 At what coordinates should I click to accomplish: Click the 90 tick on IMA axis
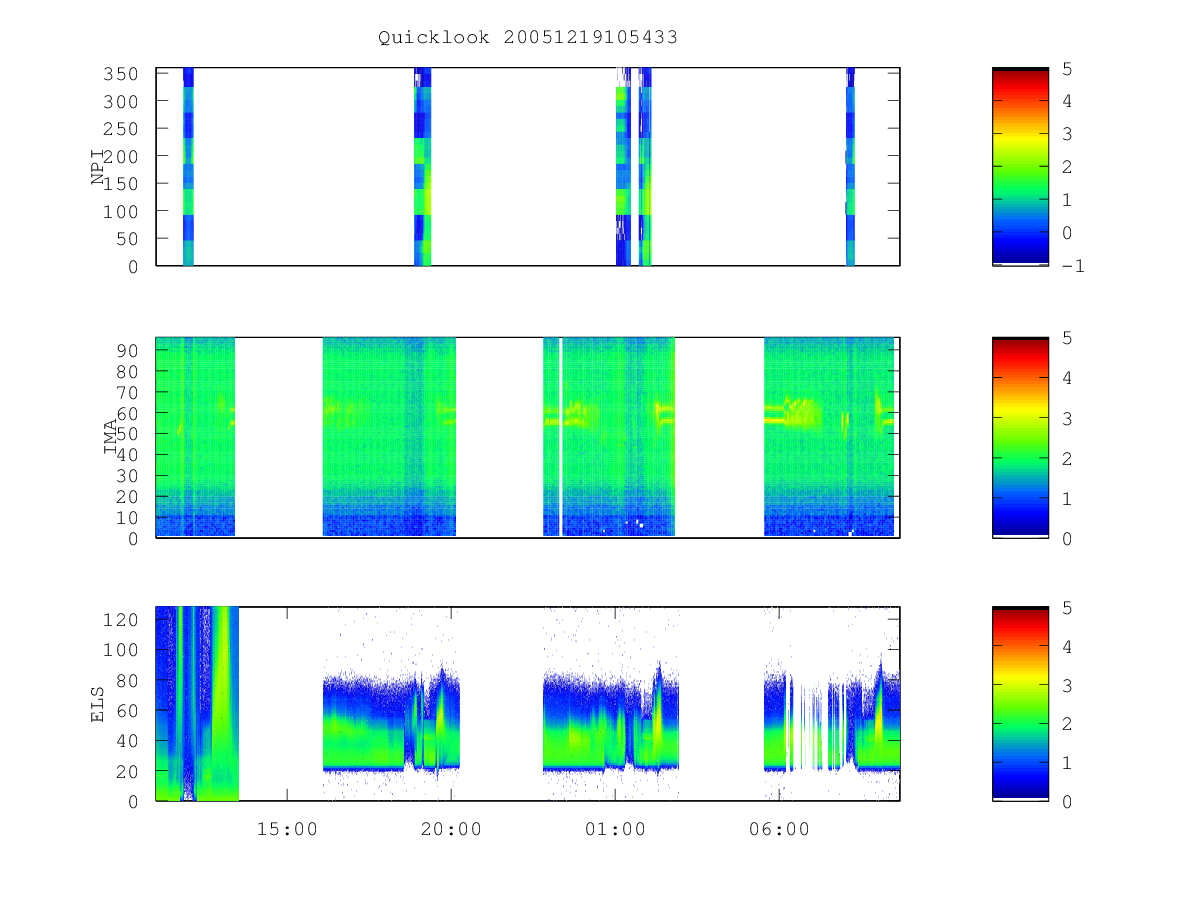[x=128, y=350]
